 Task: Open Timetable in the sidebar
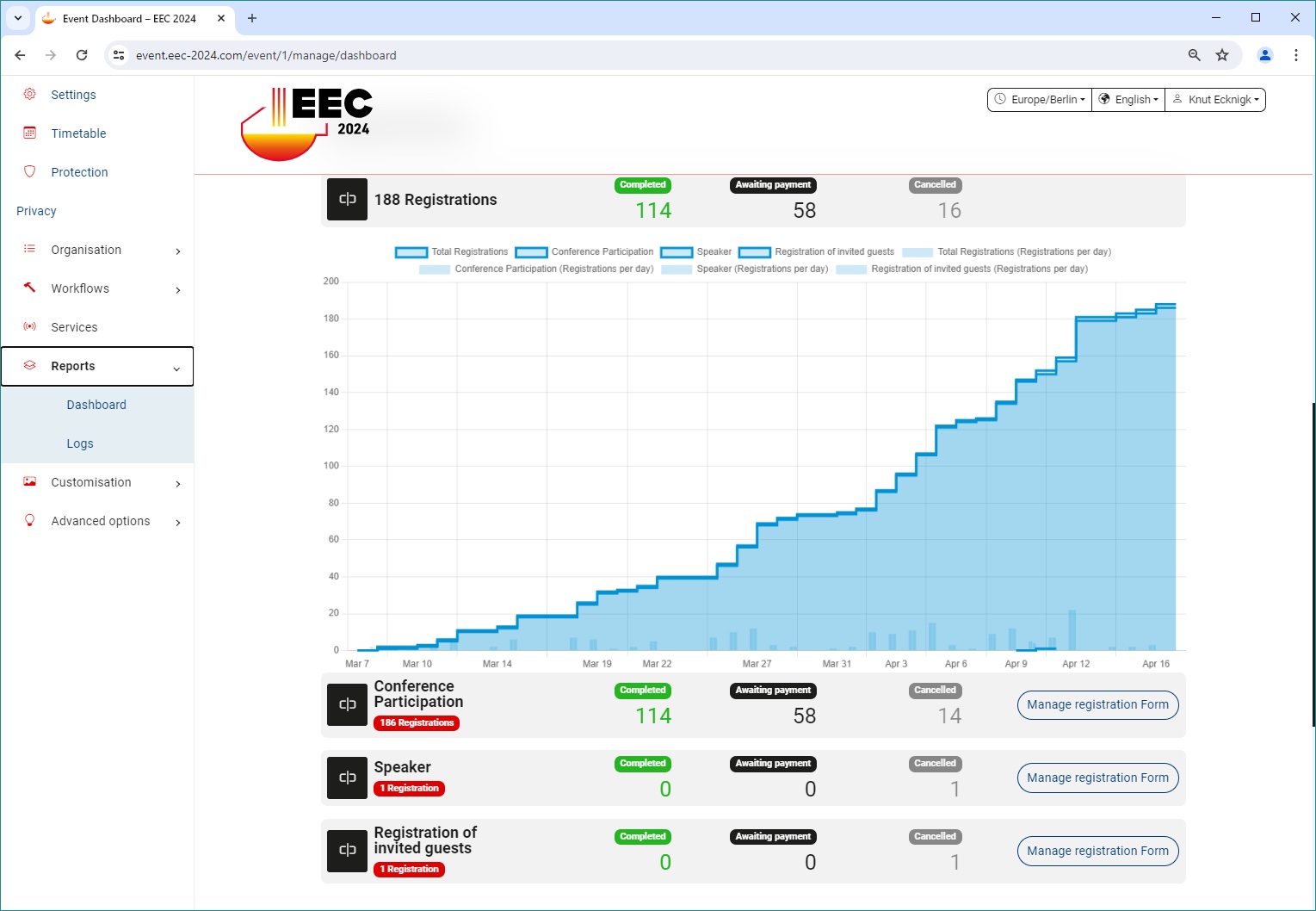click(x=78, y=133)
